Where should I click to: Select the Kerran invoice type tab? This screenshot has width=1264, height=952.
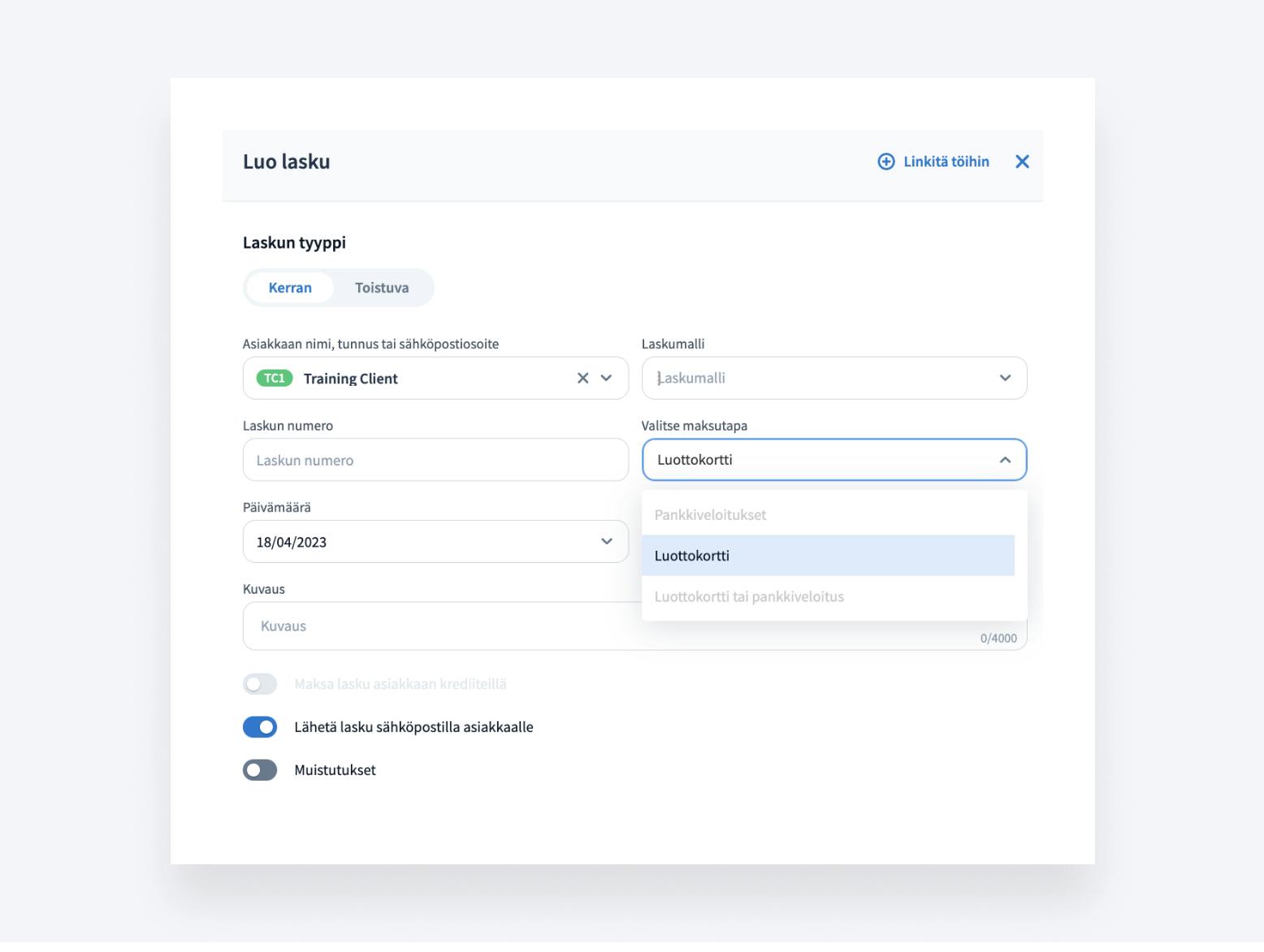click(x=290, y=288)
